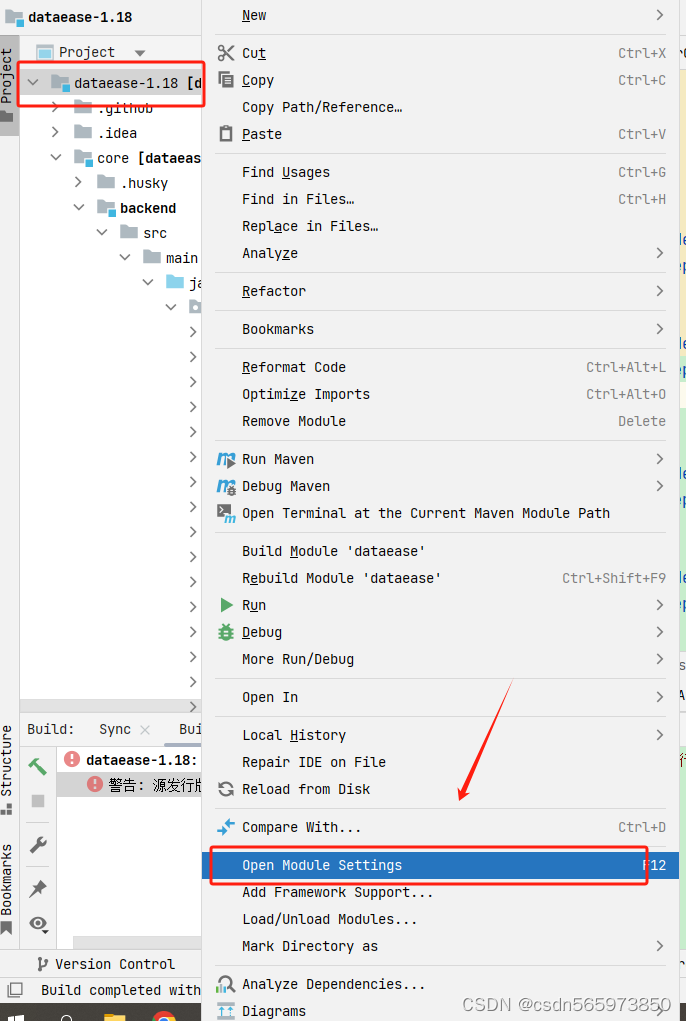Open the Structure tool window stripe
The height and width of the screenshot is (1021, 686).
[x=7, y=770]
